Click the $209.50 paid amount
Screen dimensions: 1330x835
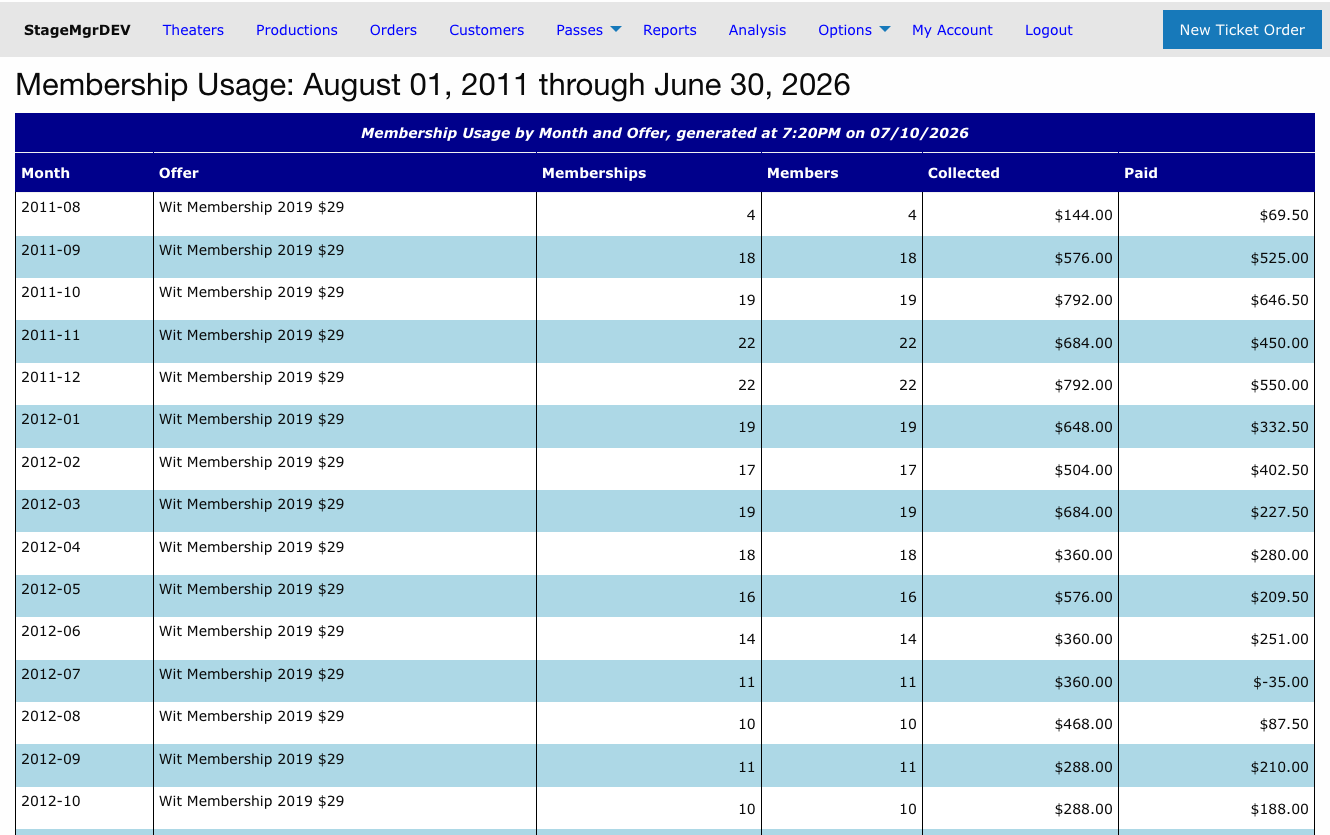click(x=1279, y=597)
